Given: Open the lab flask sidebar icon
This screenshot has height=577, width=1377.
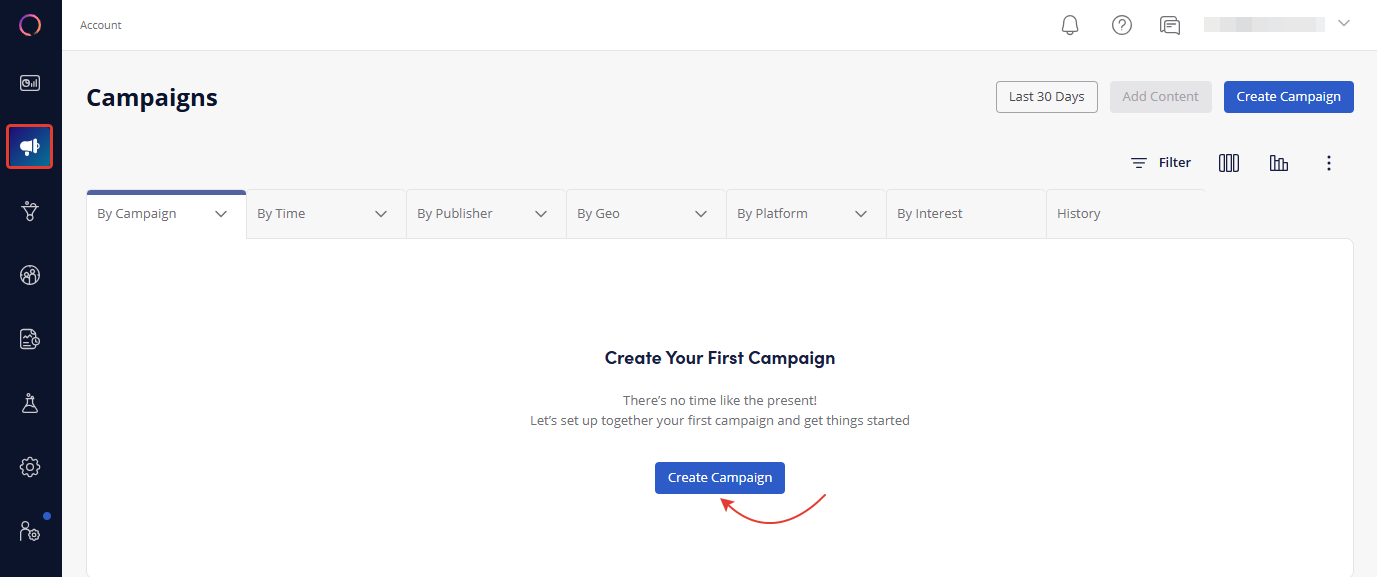Looking at the screenshot, I should point(30,403).
